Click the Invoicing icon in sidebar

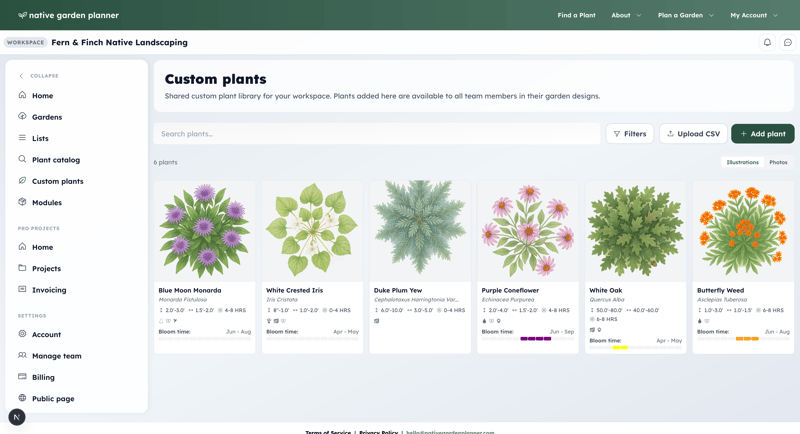[22, 290]
